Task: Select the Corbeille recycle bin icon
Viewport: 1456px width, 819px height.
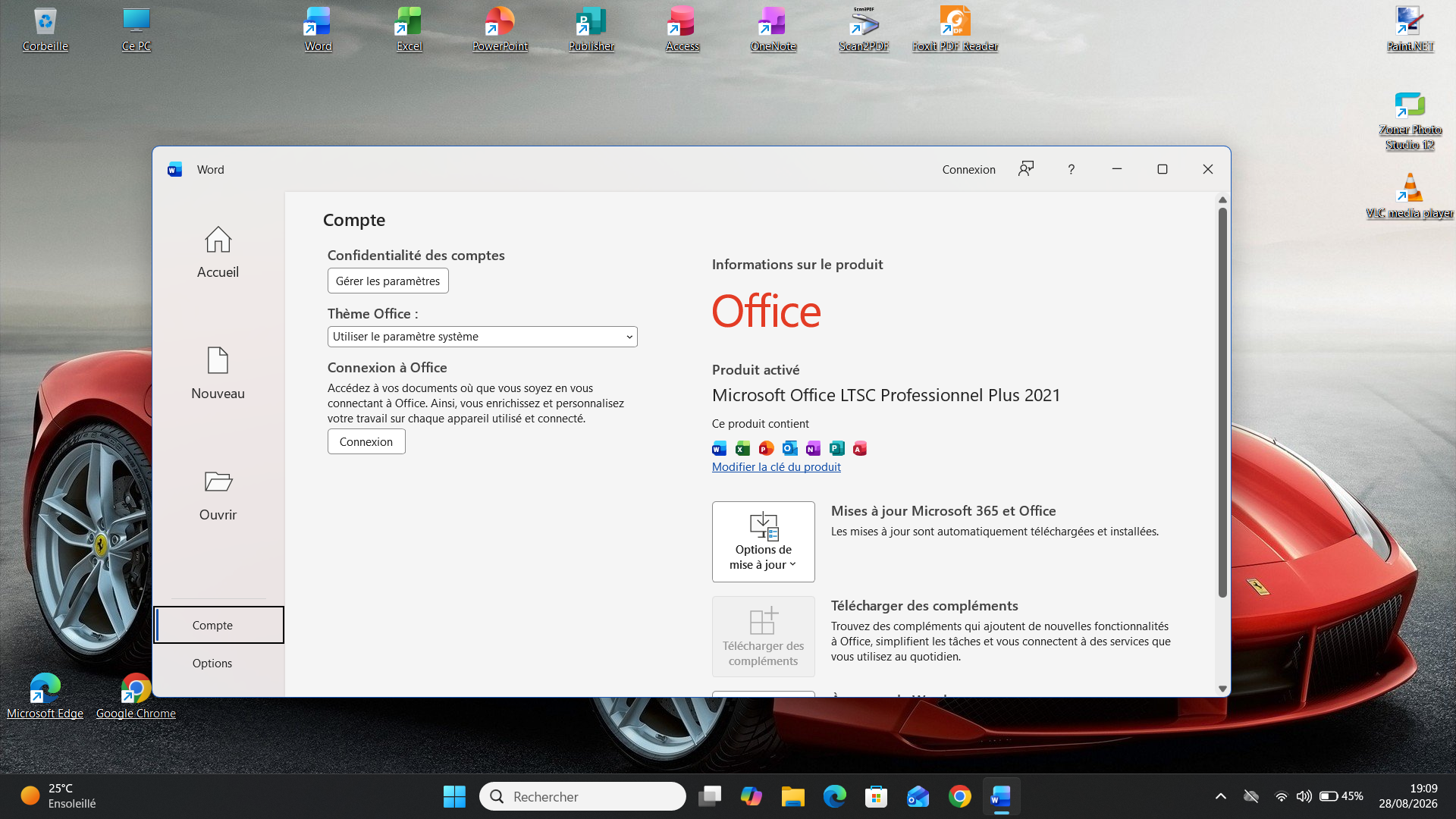Action: click(x=45, y=29)
